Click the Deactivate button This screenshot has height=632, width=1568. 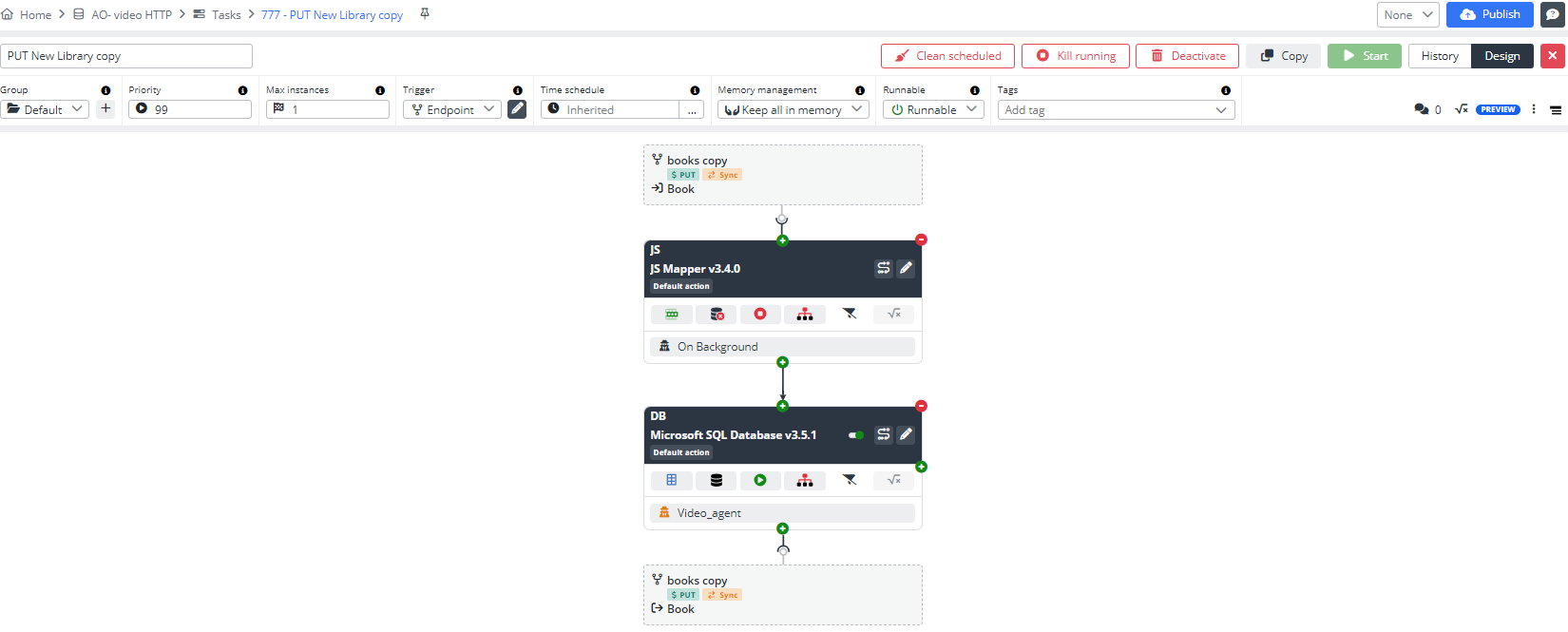pyautogui.click(x=1187, y=56)
